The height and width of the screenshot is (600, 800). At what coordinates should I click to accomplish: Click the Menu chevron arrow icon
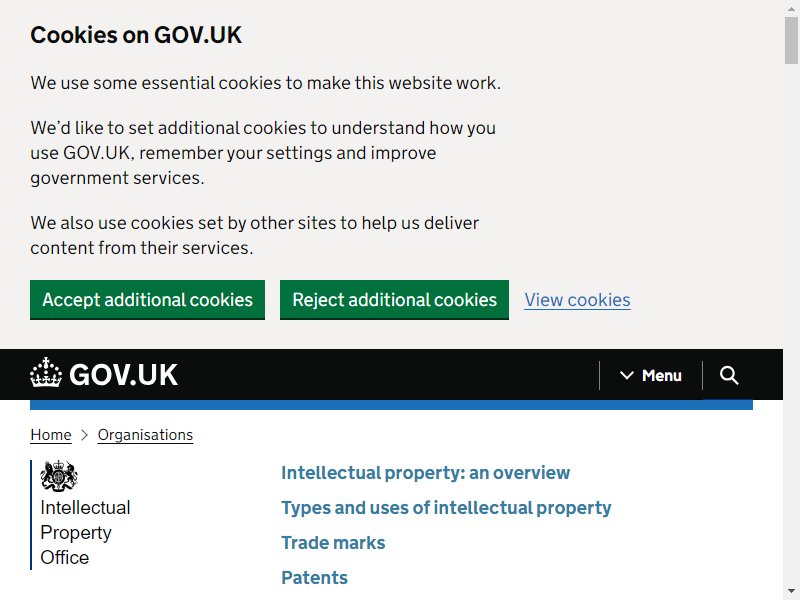627,376
